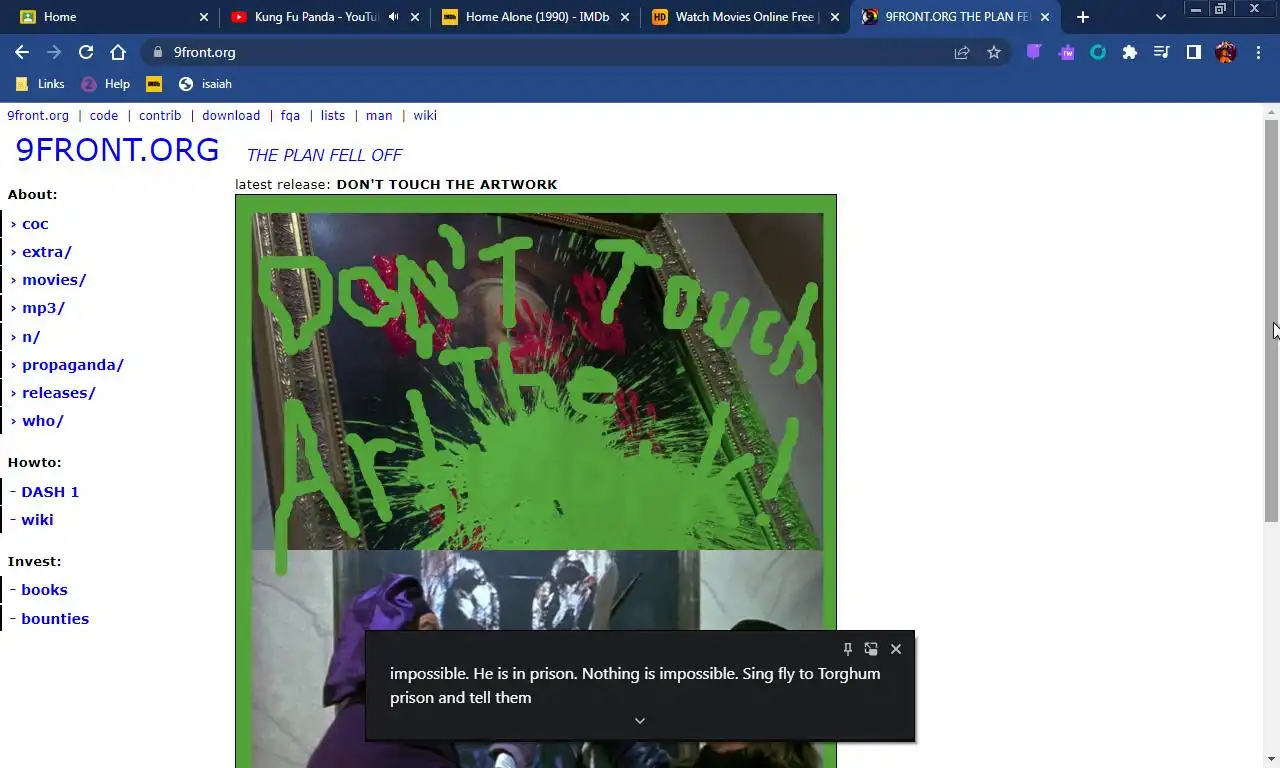Open the fqa nav link

[x=290, y=115]
